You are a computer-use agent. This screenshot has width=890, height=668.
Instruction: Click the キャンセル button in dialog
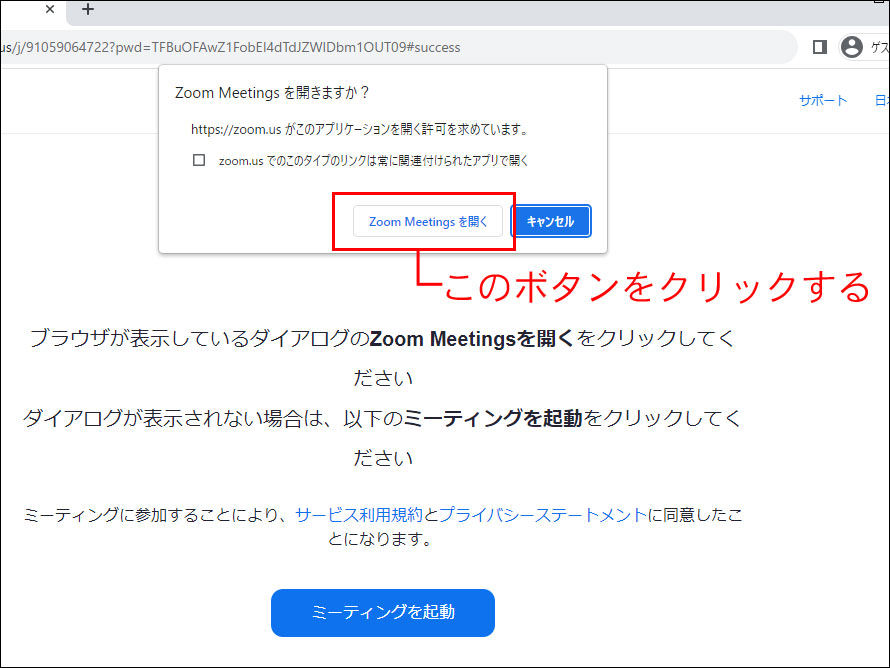(x=551, y=221)
